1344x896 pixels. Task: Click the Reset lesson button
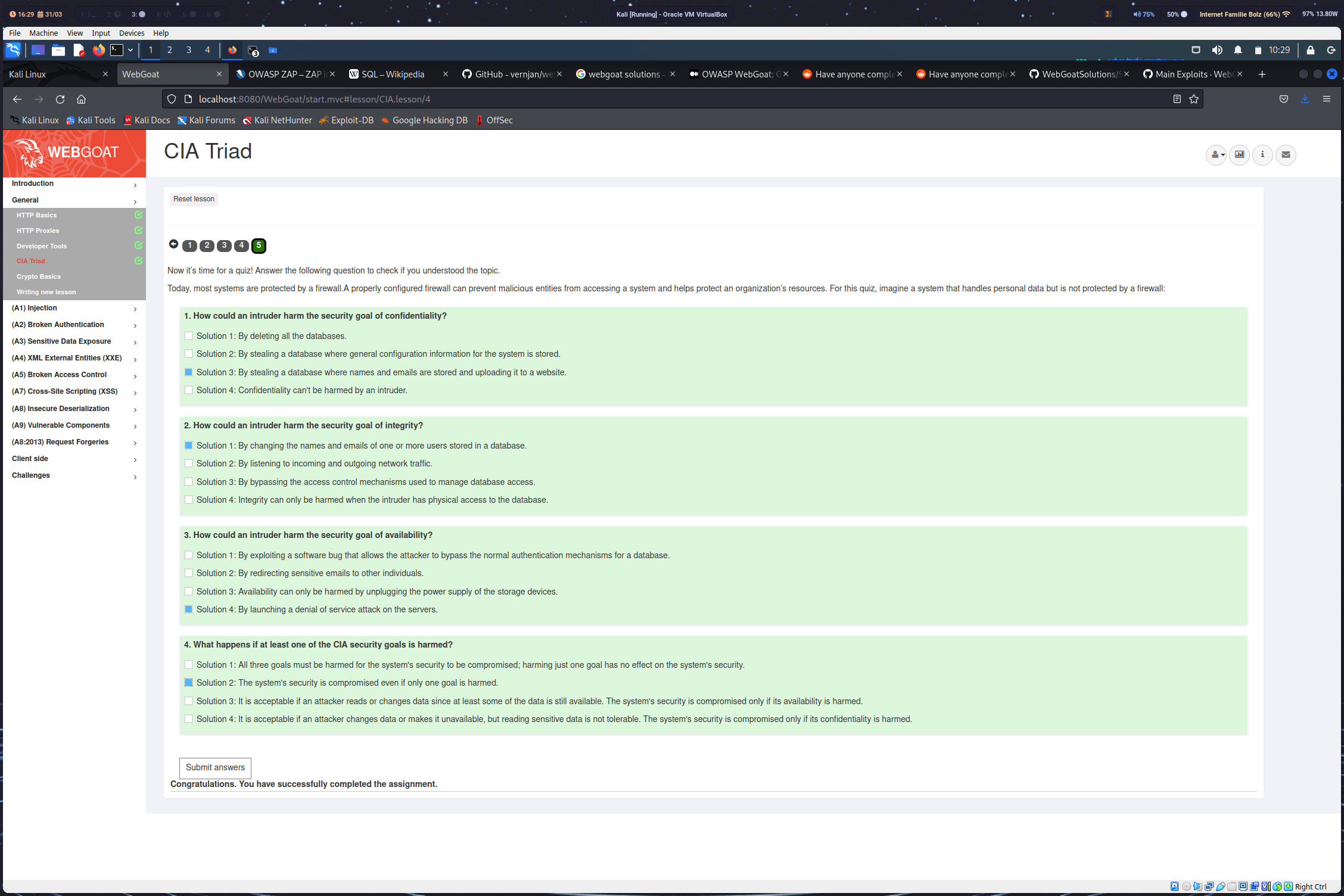(194, 199)
